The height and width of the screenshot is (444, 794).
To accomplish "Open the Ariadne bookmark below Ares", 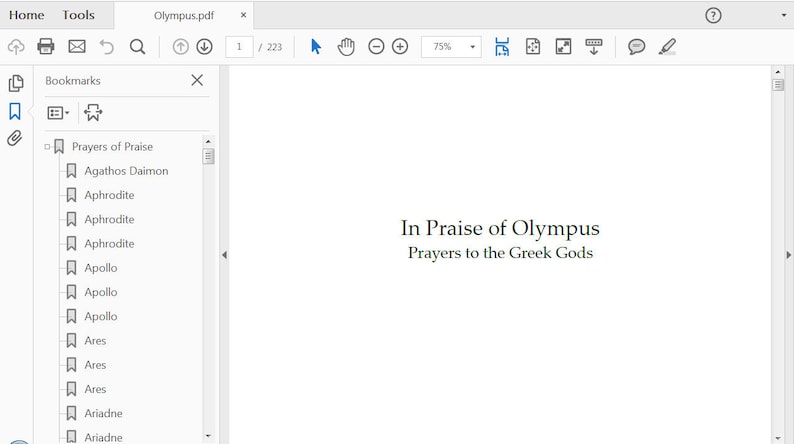I will pos(103,413).
